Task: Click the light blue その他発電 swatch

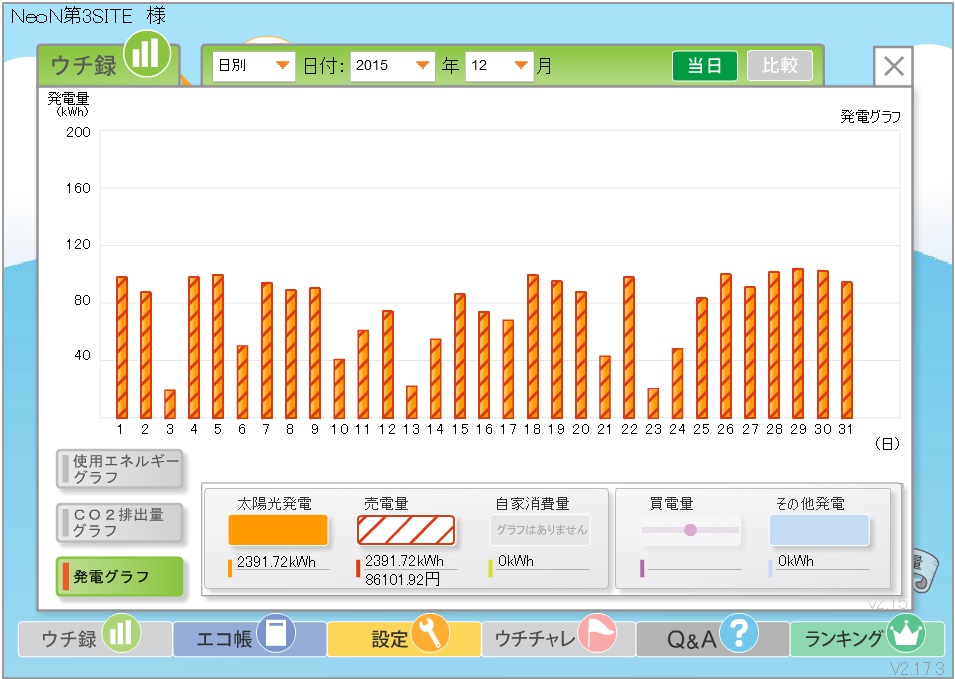Action: (819, 530)
